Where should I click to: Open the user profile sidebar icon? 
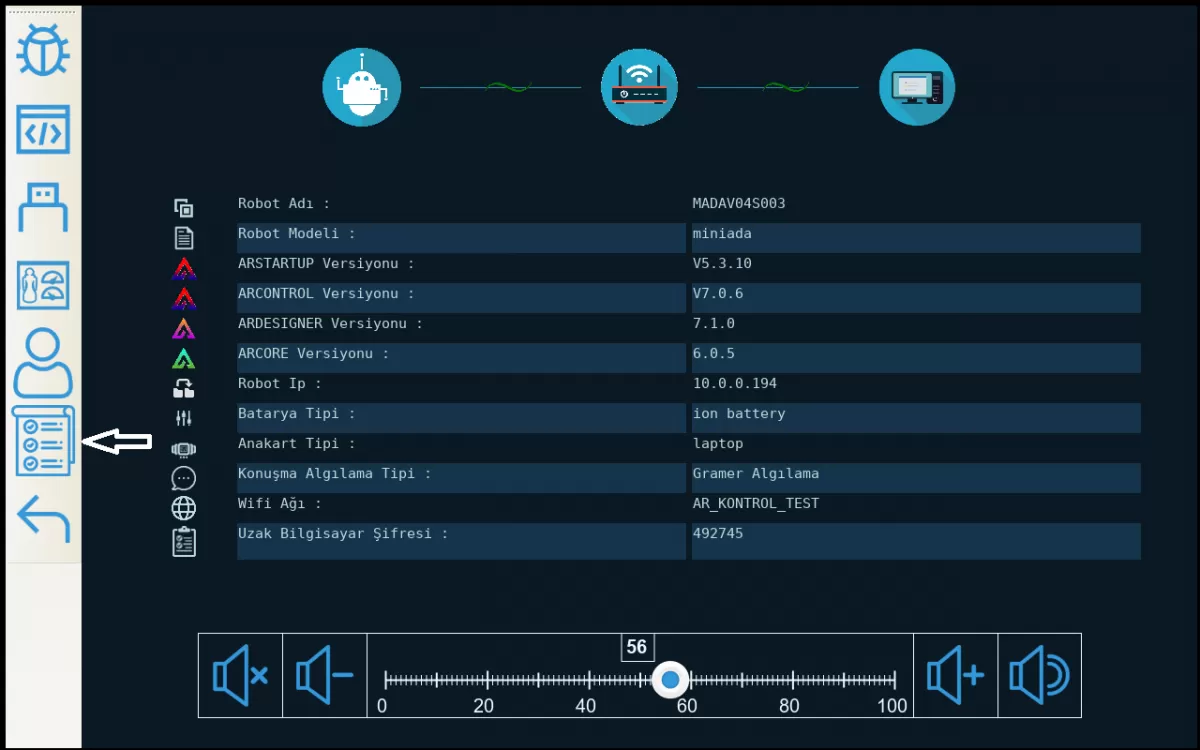pos(43,364)
